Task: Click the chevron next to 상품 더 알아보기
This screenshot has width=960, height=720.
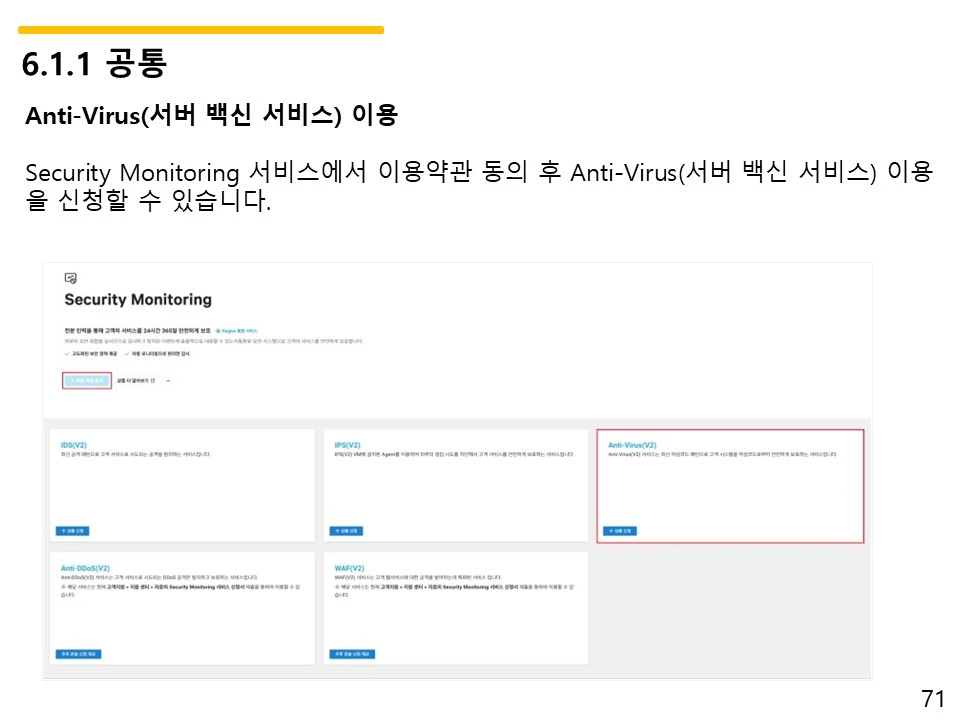Action: (x=167, y=380)
